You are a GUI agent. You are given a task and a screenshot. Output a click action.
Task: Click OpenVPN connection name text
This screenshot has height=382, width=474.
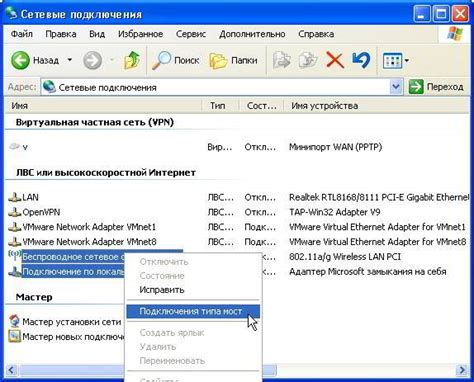[41, 212]
